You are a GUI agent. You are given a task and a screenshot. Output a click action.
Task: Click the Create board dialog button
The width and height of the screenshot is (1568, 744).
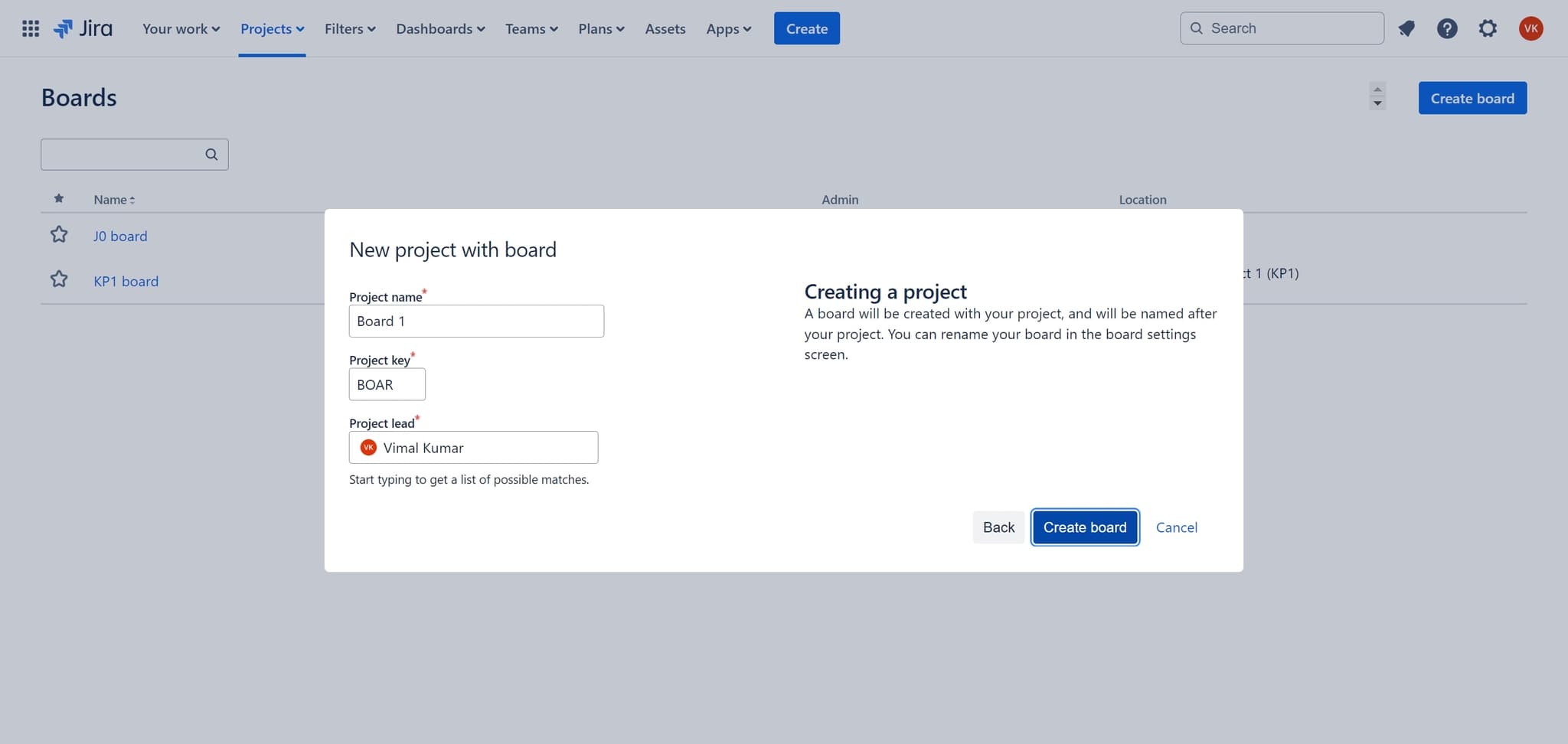click(1085, 527)
